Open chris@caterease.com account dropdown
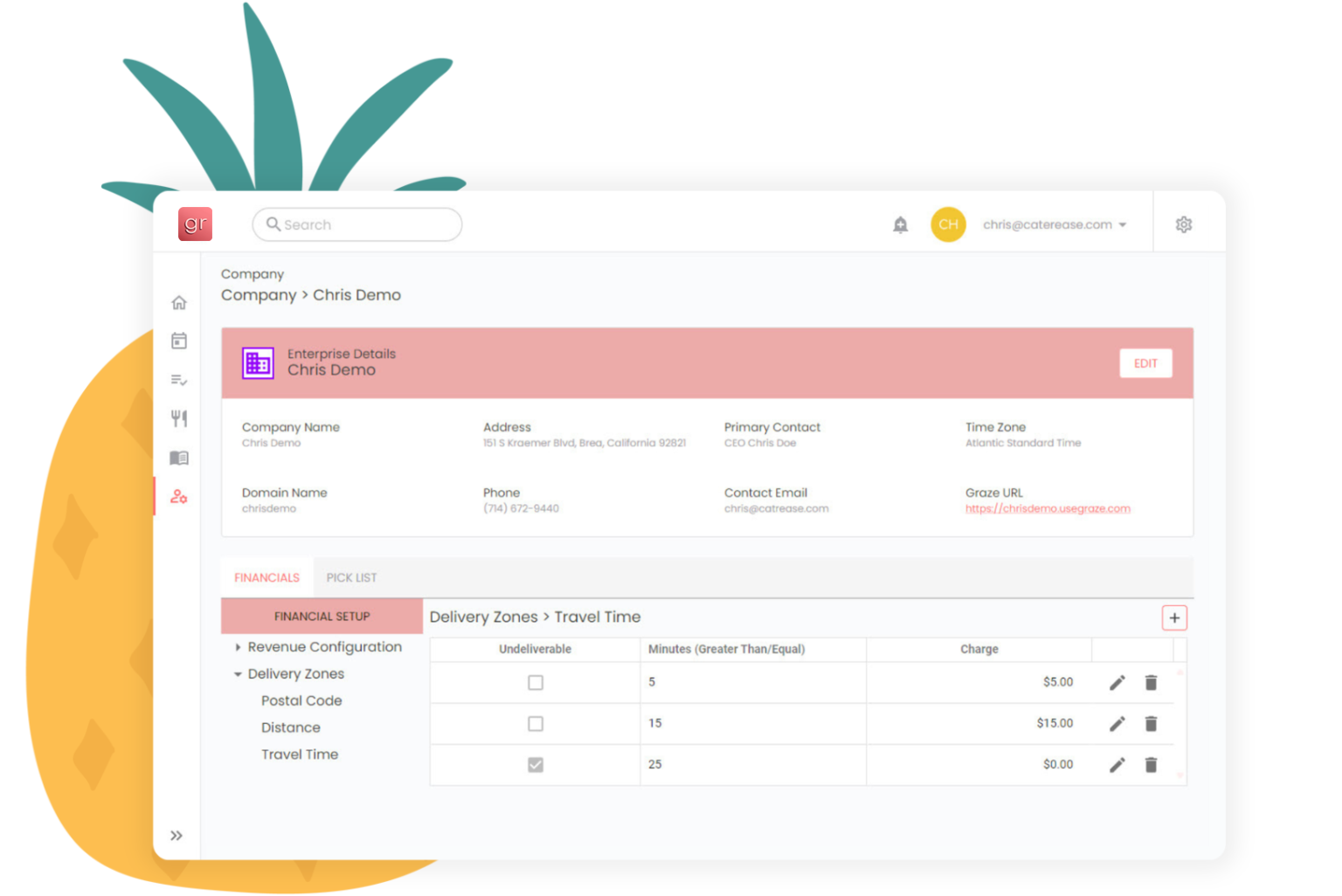The image size is (1342, 896). 1054,225
